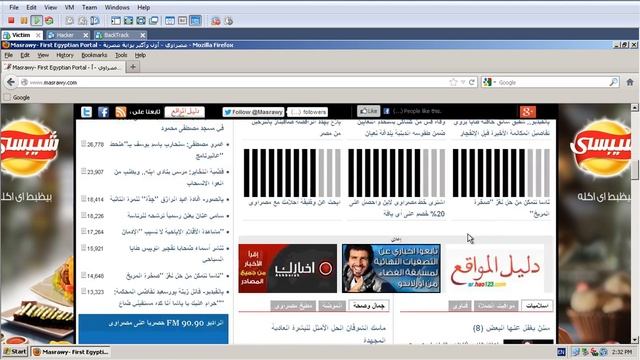This screenshot has height=360, width=640.
Task: Open the اخبارك news ad banner
Action: 288,268
